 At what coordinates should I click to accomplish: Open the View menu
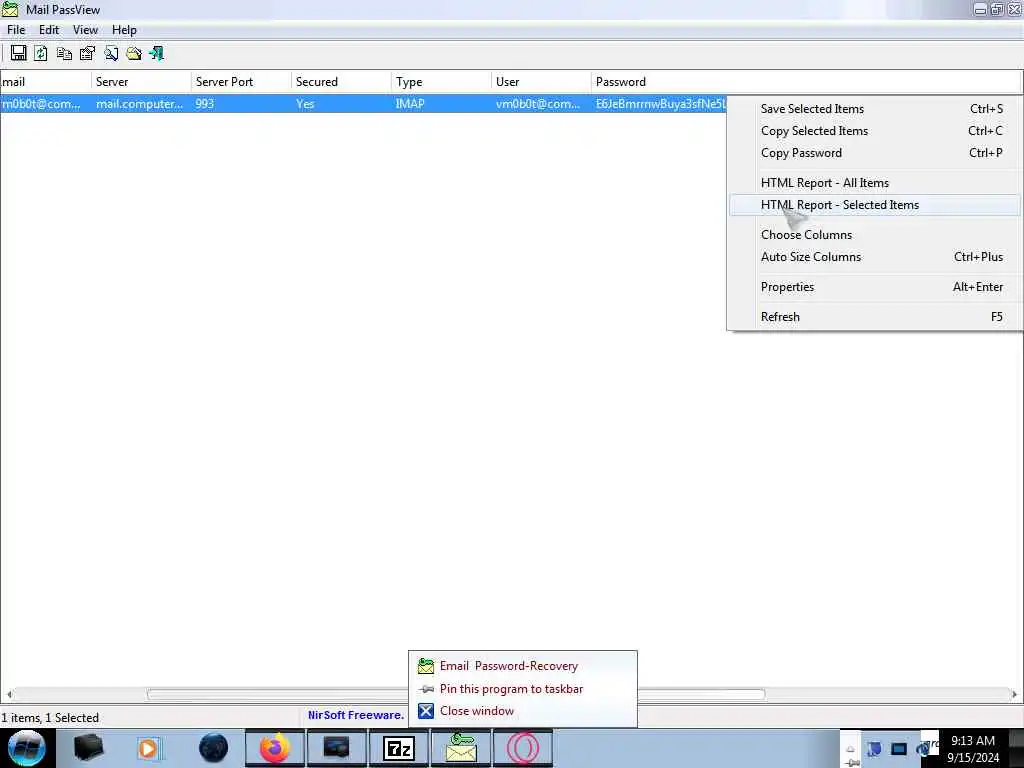85,30
